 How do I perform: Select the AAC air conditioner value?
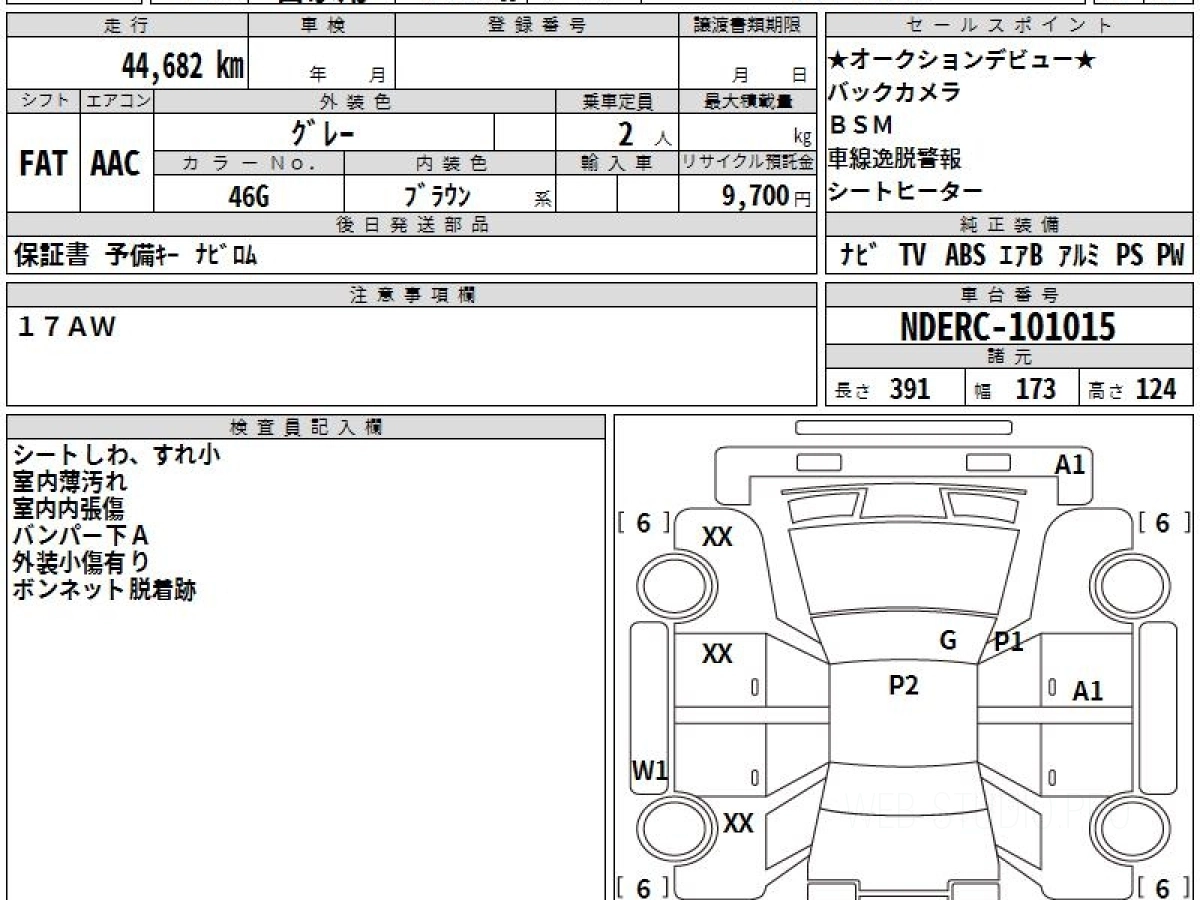(116, 164)
